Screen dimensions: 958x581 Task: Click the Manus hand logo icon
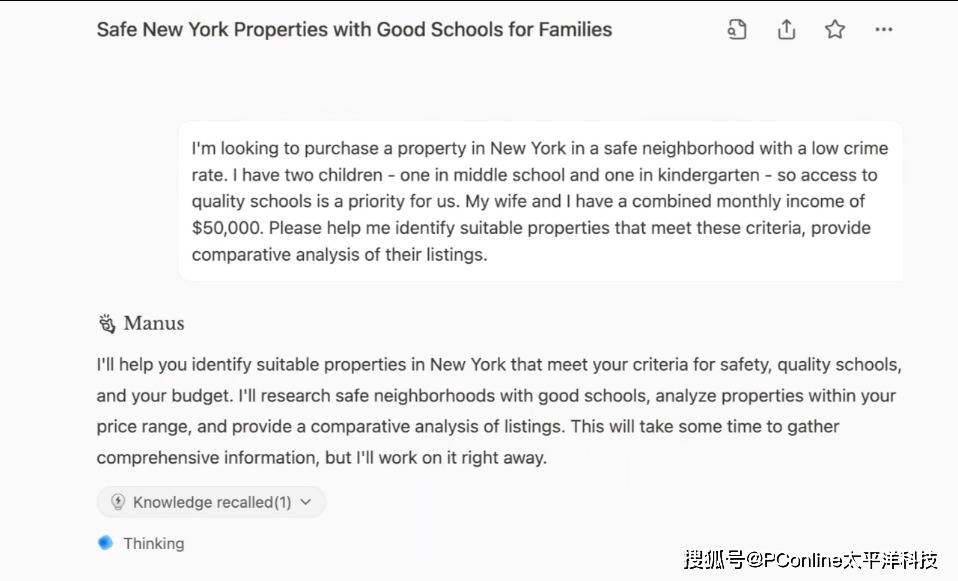point(106,323)
